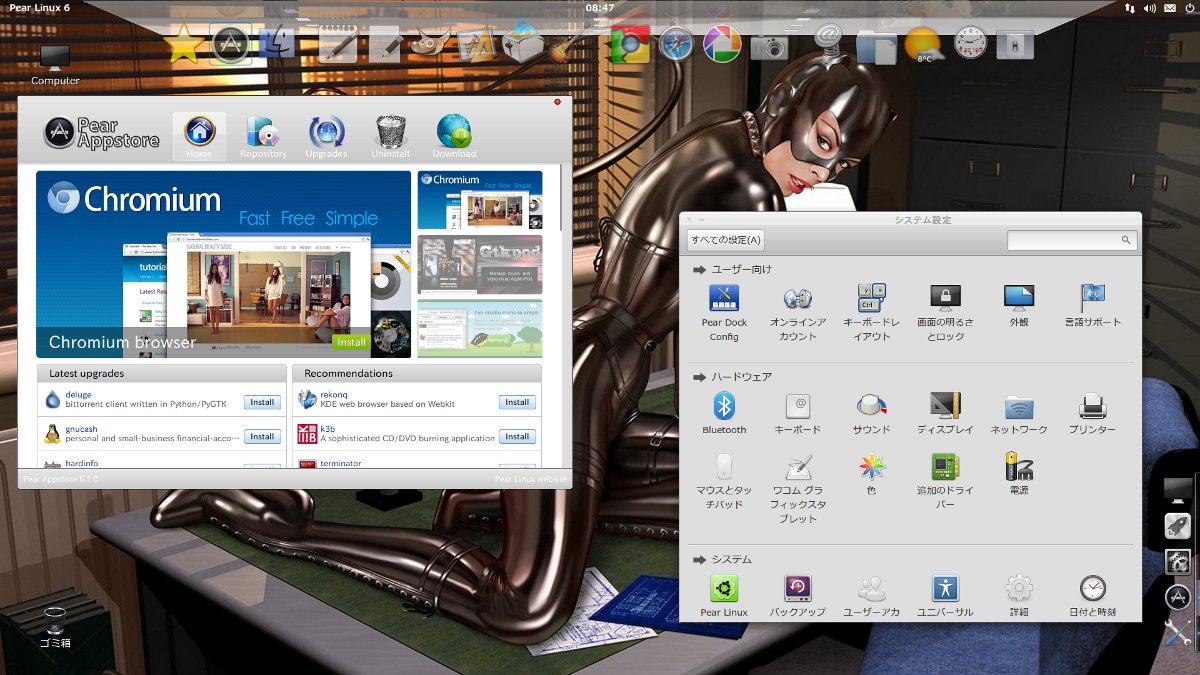The height and width of the screenshot is (675, 1200).
Task: Open the volume indicator in top panel
Action: click(1150, 7)
